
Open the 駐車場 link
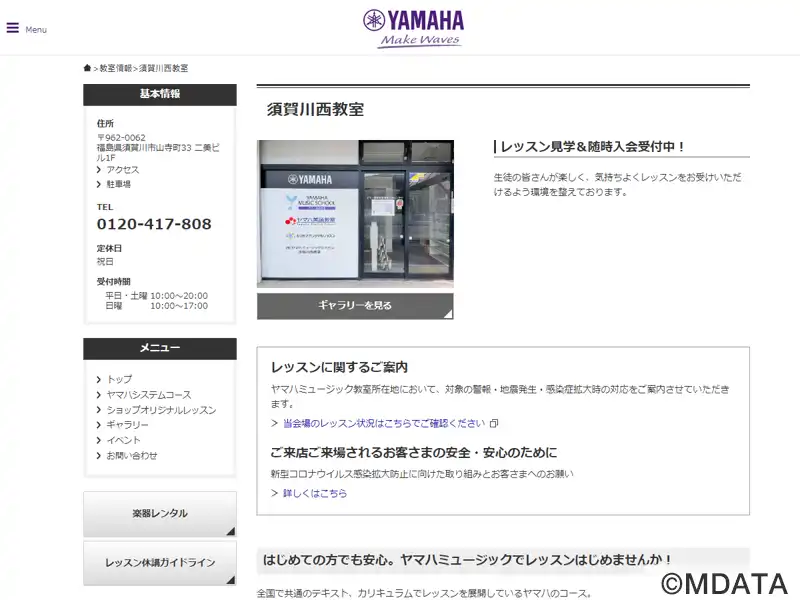118,184
